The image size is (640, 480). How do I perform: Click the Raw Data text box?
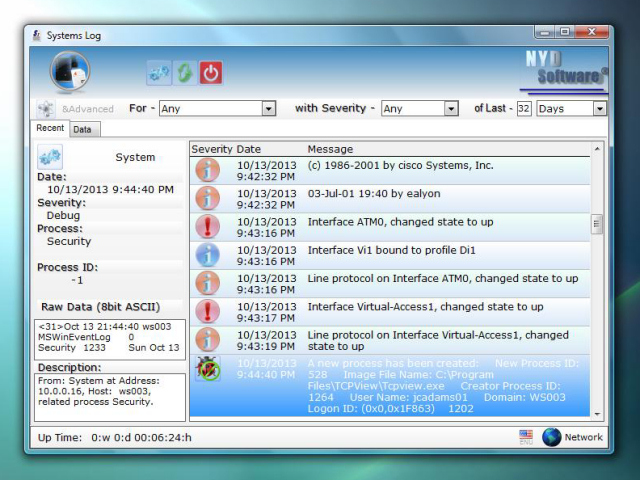(x=110, y=339)
